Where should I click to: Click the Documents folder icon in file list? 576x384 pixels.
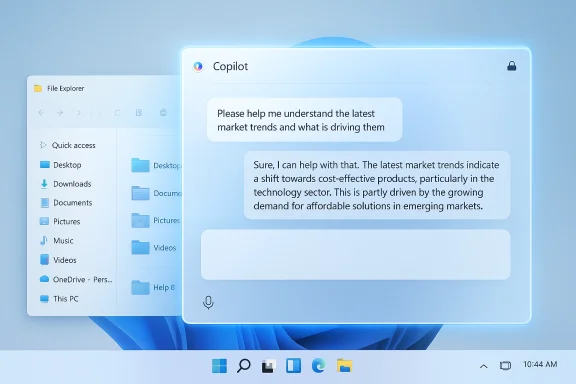(x=140, y=193)
